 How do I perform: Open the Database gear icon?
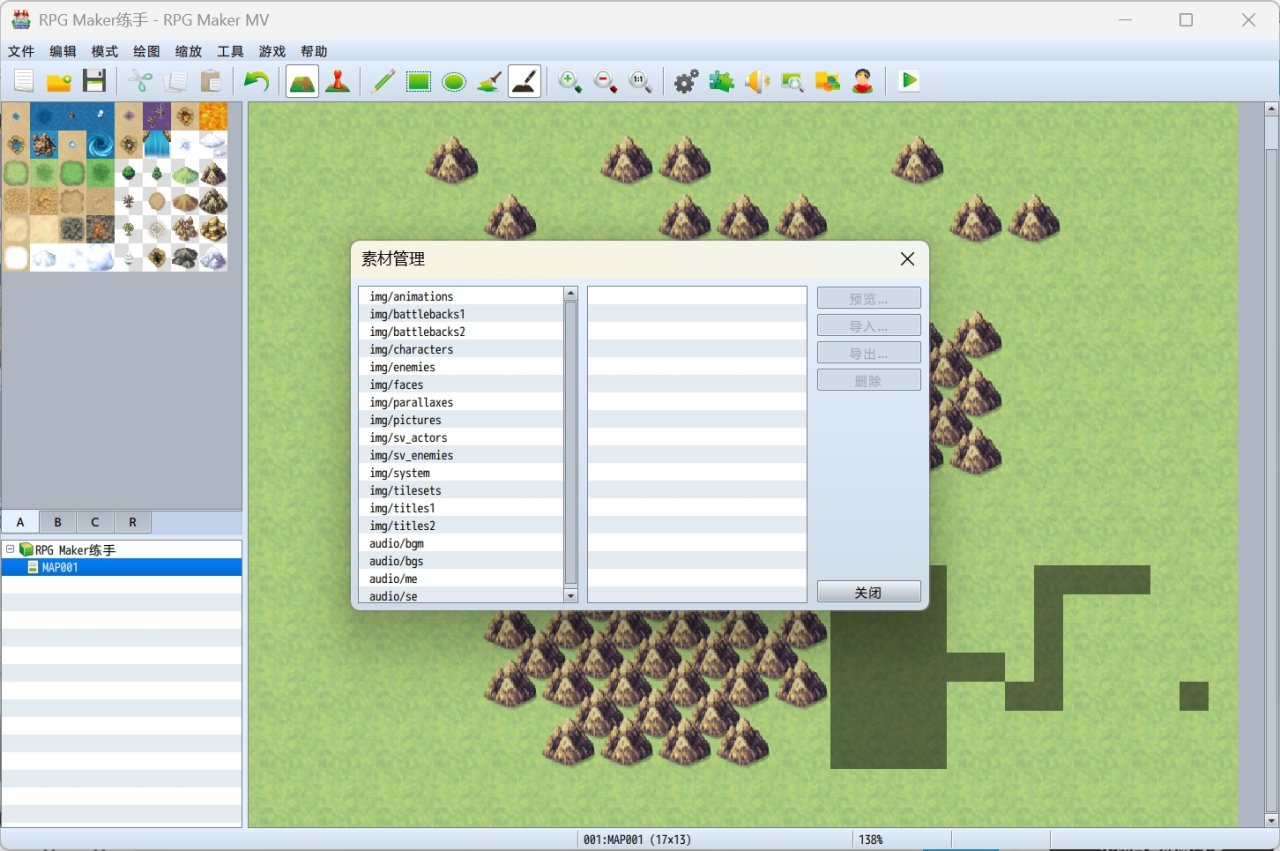686,81
